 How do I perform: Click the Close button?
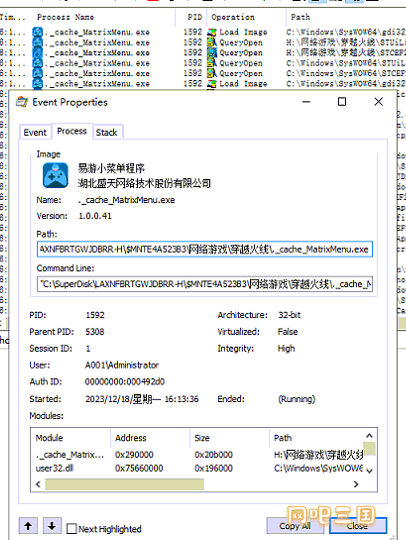[x=357, y=526]
